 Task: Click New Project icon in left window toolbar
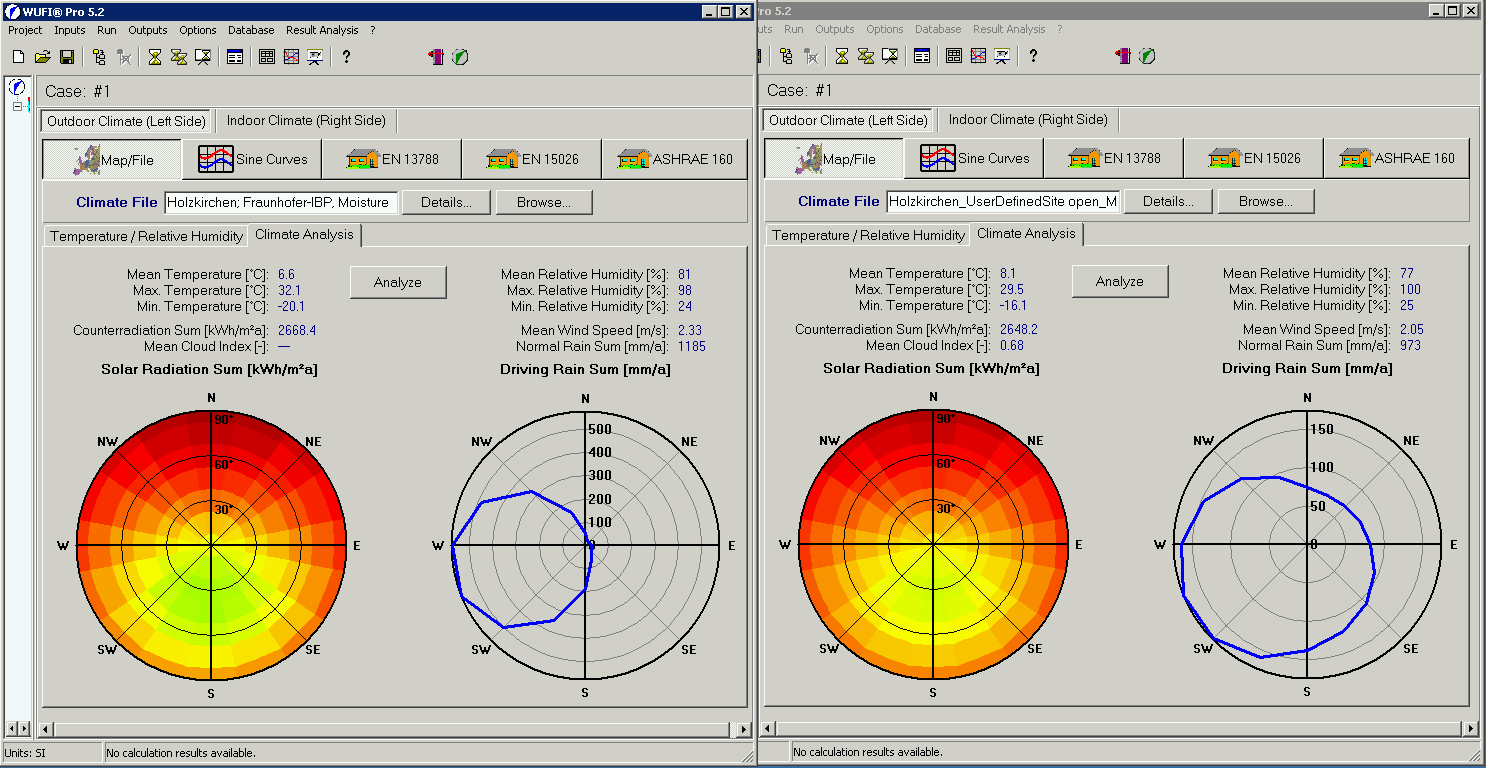click(18, 57)
